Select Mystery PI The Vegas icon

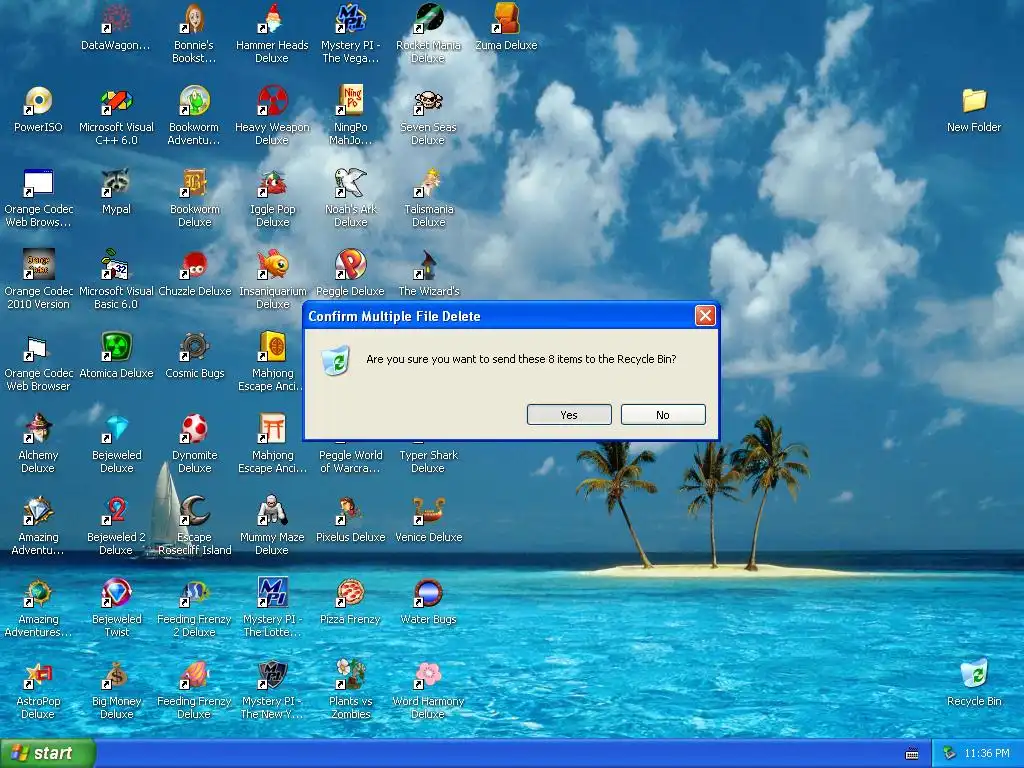click(x=351, y=34)
